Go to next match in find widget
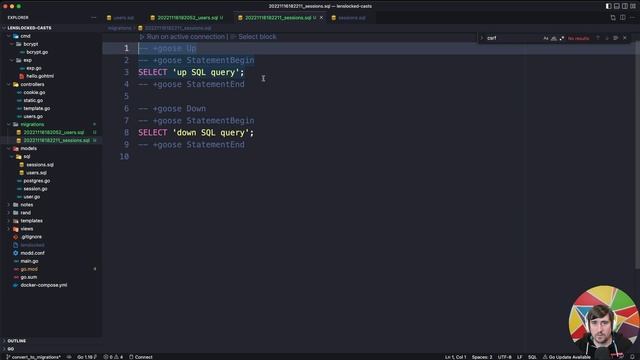Image resolution: width=640 pixels, height=360 pixels. pyautogui.click(x=607, y=38)
